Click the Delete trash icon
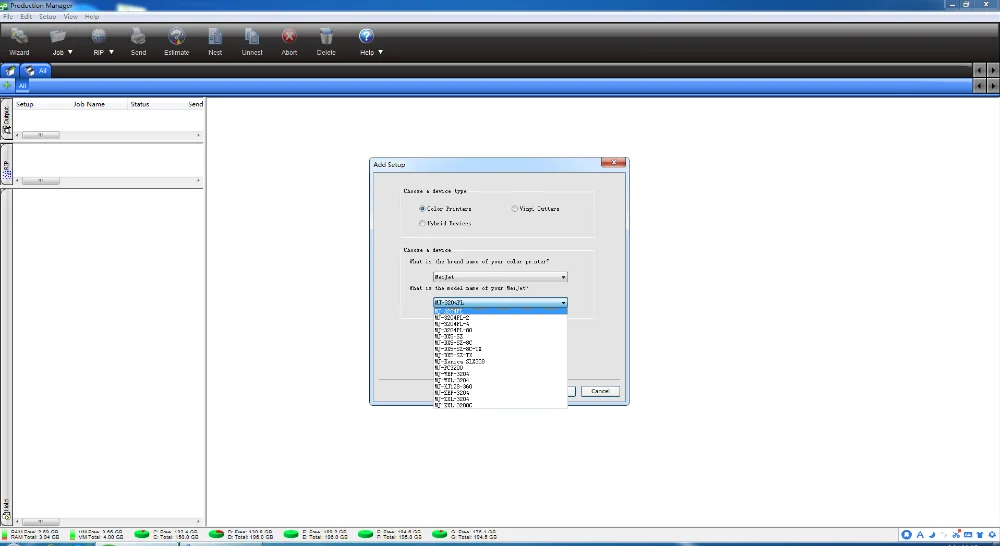Screen dimensions: 1000x546 (x=326, y=36)
